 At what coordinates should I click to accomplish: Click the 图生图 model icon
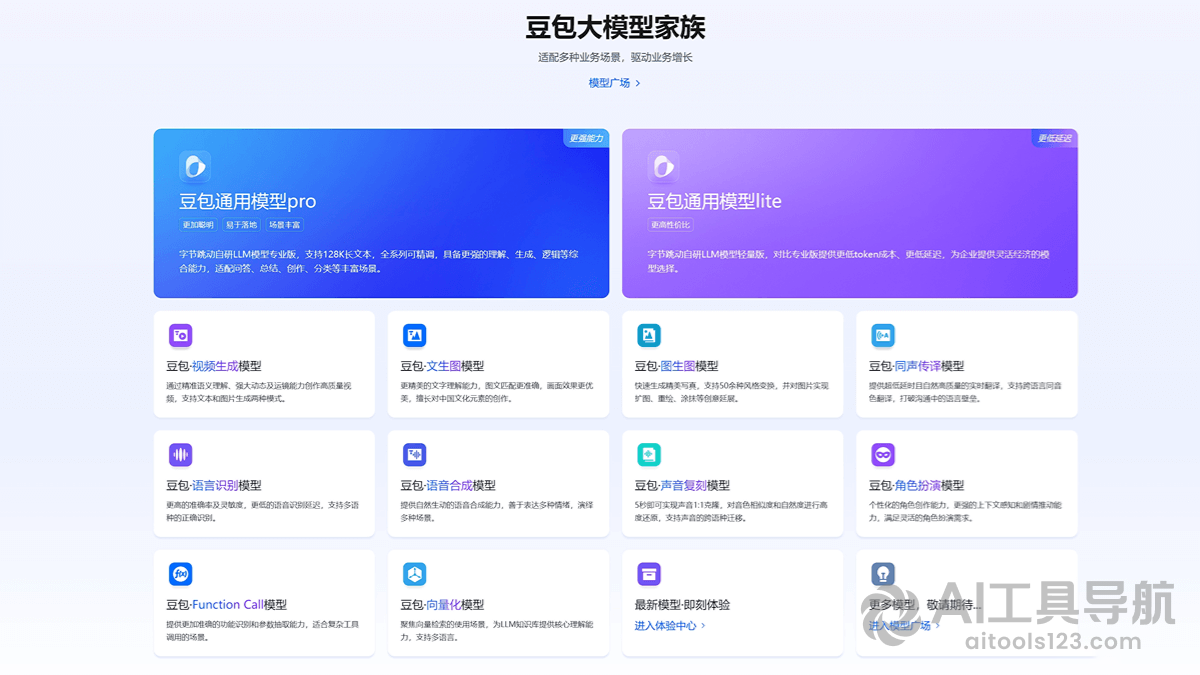coord(649,335)
